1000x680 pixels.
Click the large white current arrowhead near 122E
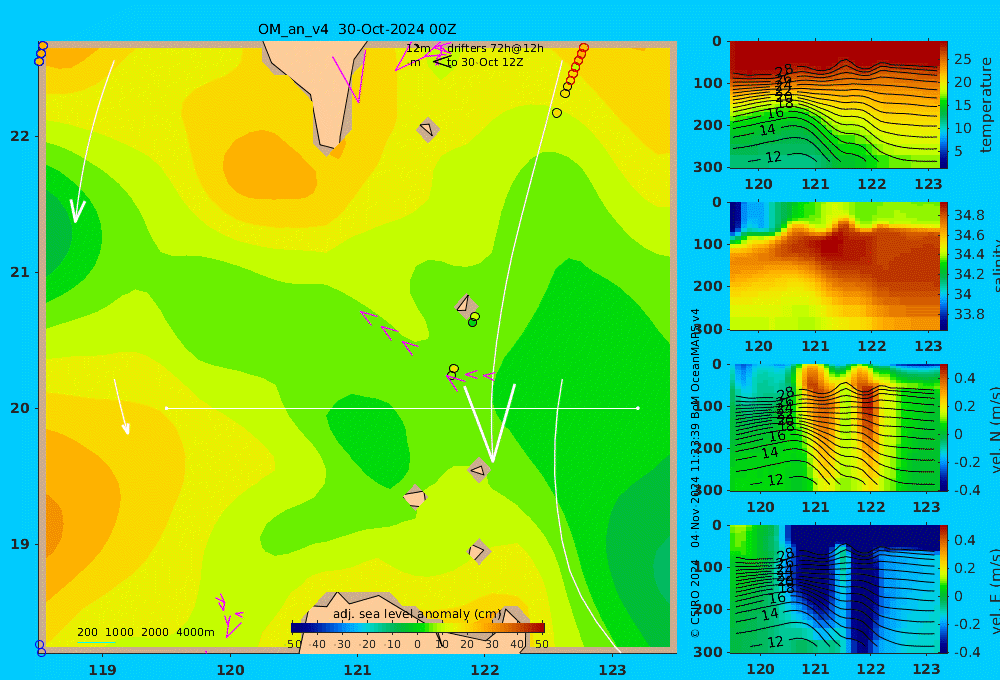tap(490, 424)
